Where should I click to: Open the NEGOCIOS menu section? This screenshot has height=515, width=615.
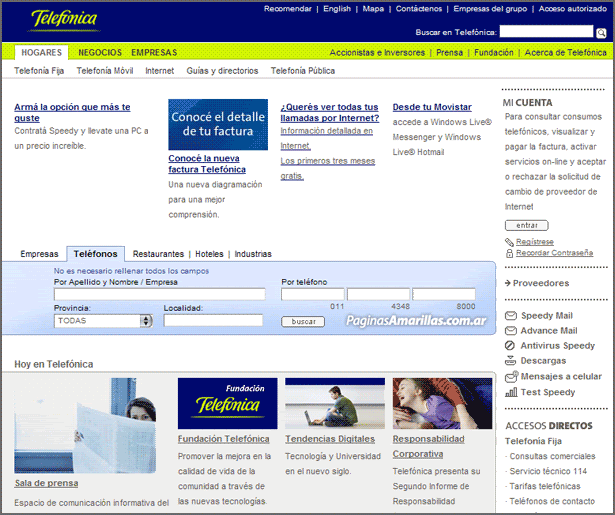coord(100,52)
